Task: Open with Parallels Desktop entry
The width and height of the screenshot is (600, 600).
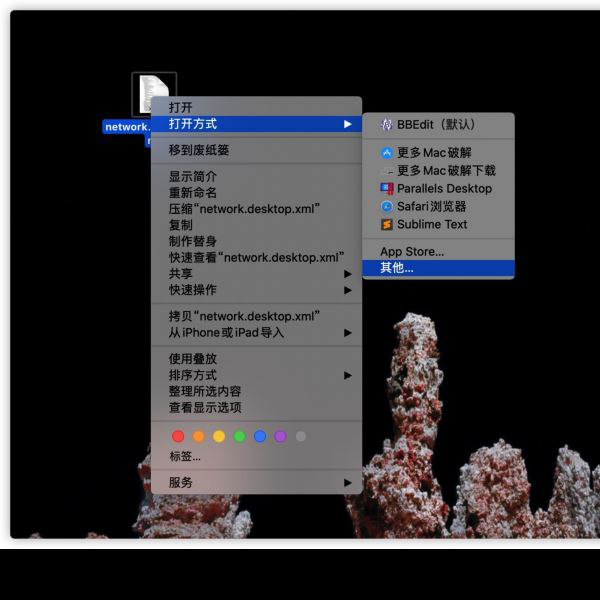Action: pos(439,188)
